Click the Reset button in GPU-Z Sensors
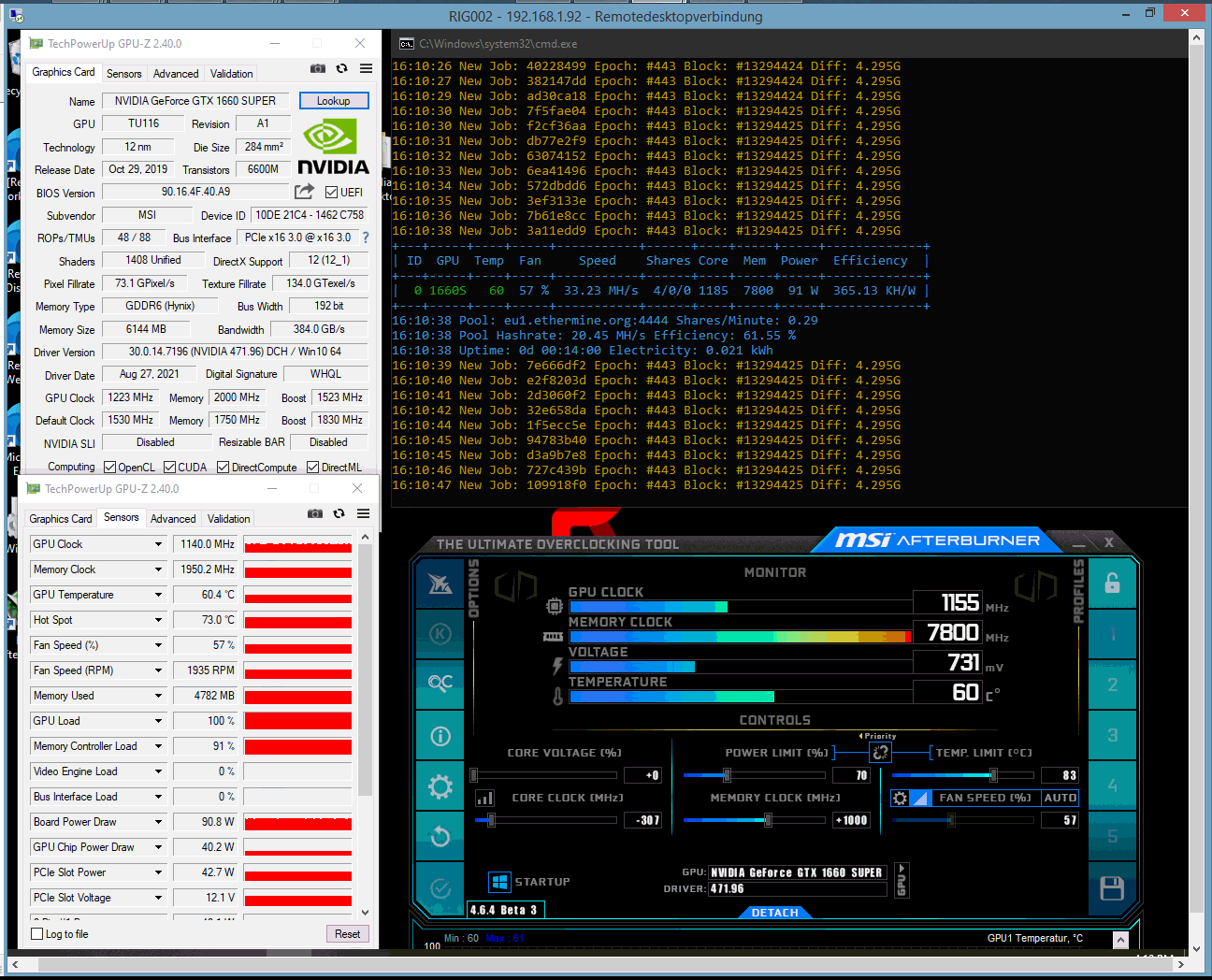The width and height of the screenshot is (1212, 980). point(347,934)
